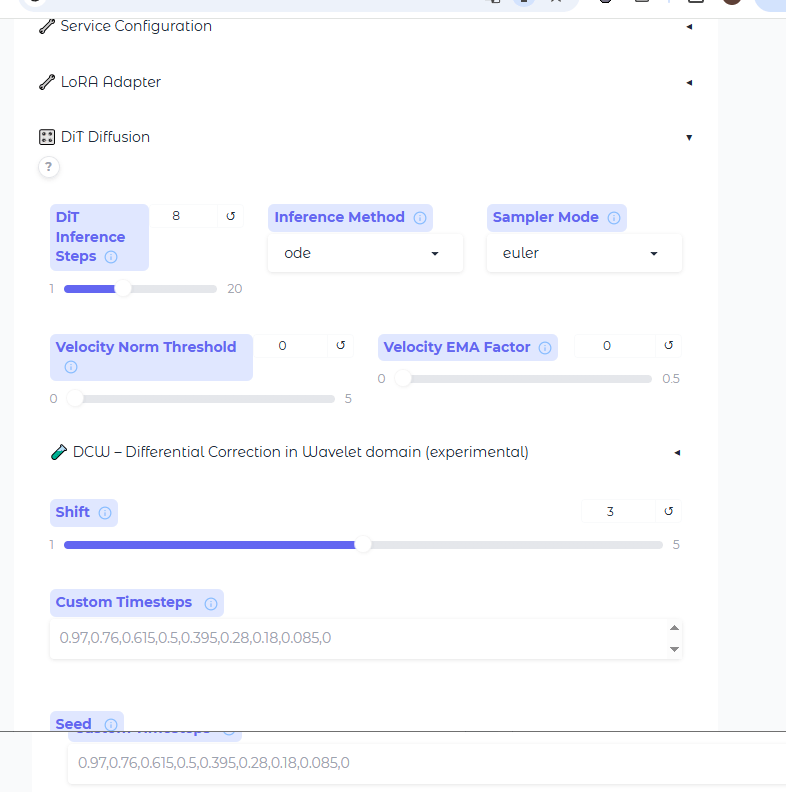Show info for DiT Inference Steps
Screen dimensions: 786x792
pyautogui.click(x=111, y=257)
